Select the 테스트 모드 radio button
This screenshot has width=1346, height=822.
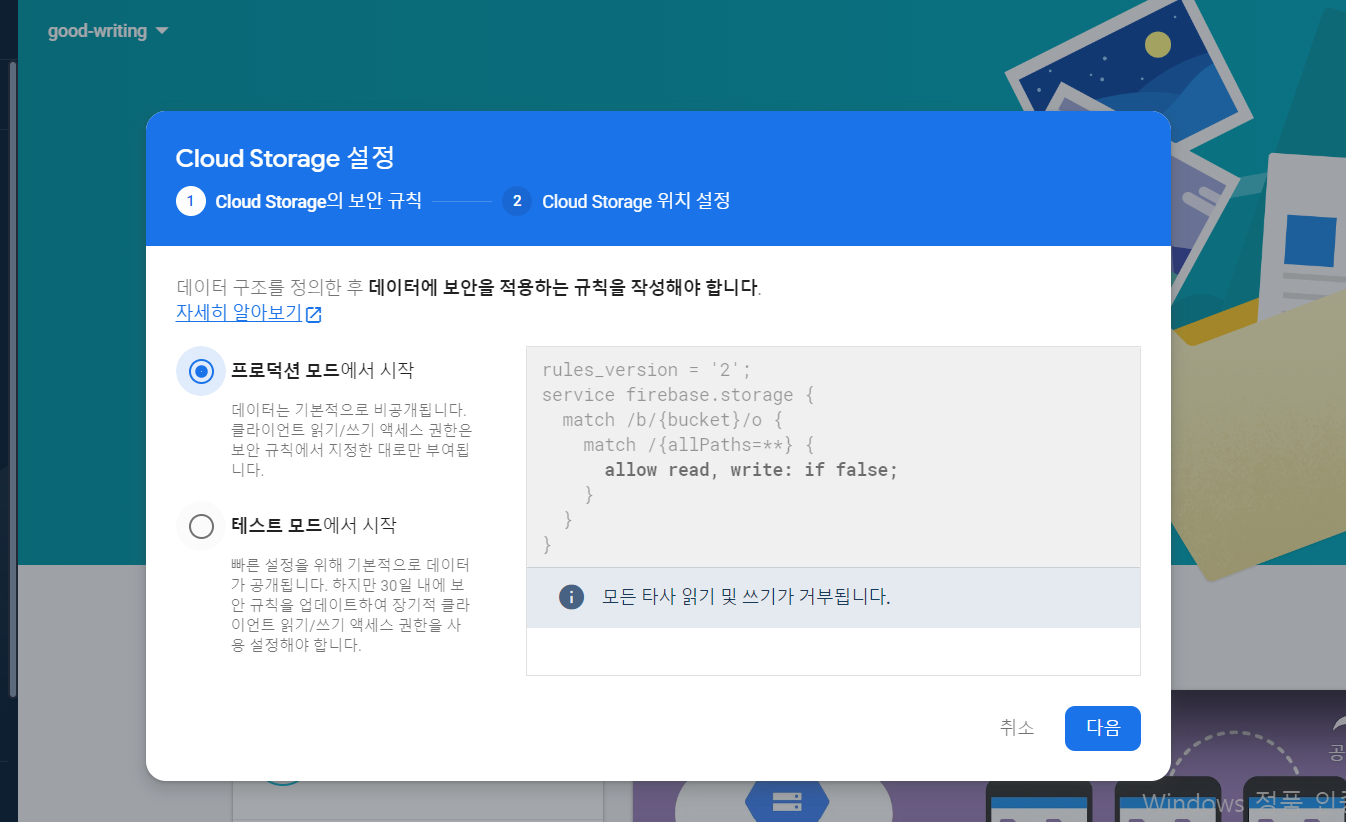[201, 526]
